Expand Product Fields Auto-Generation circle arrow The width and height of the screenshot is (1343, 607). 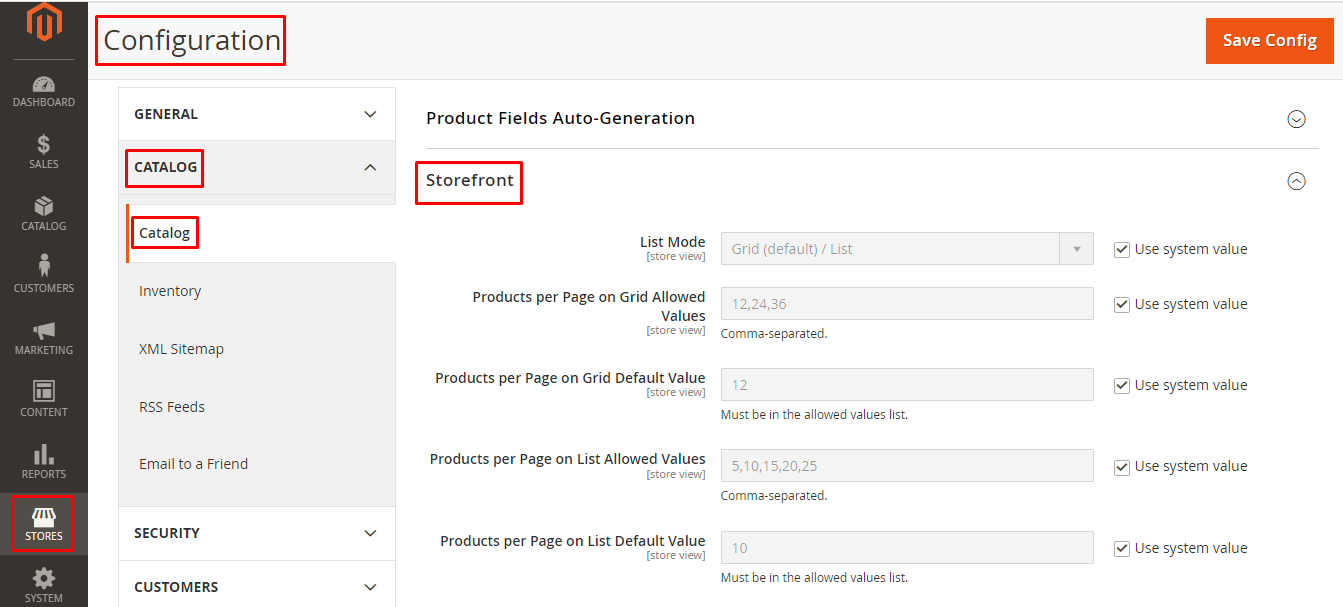pos(1296,119)
